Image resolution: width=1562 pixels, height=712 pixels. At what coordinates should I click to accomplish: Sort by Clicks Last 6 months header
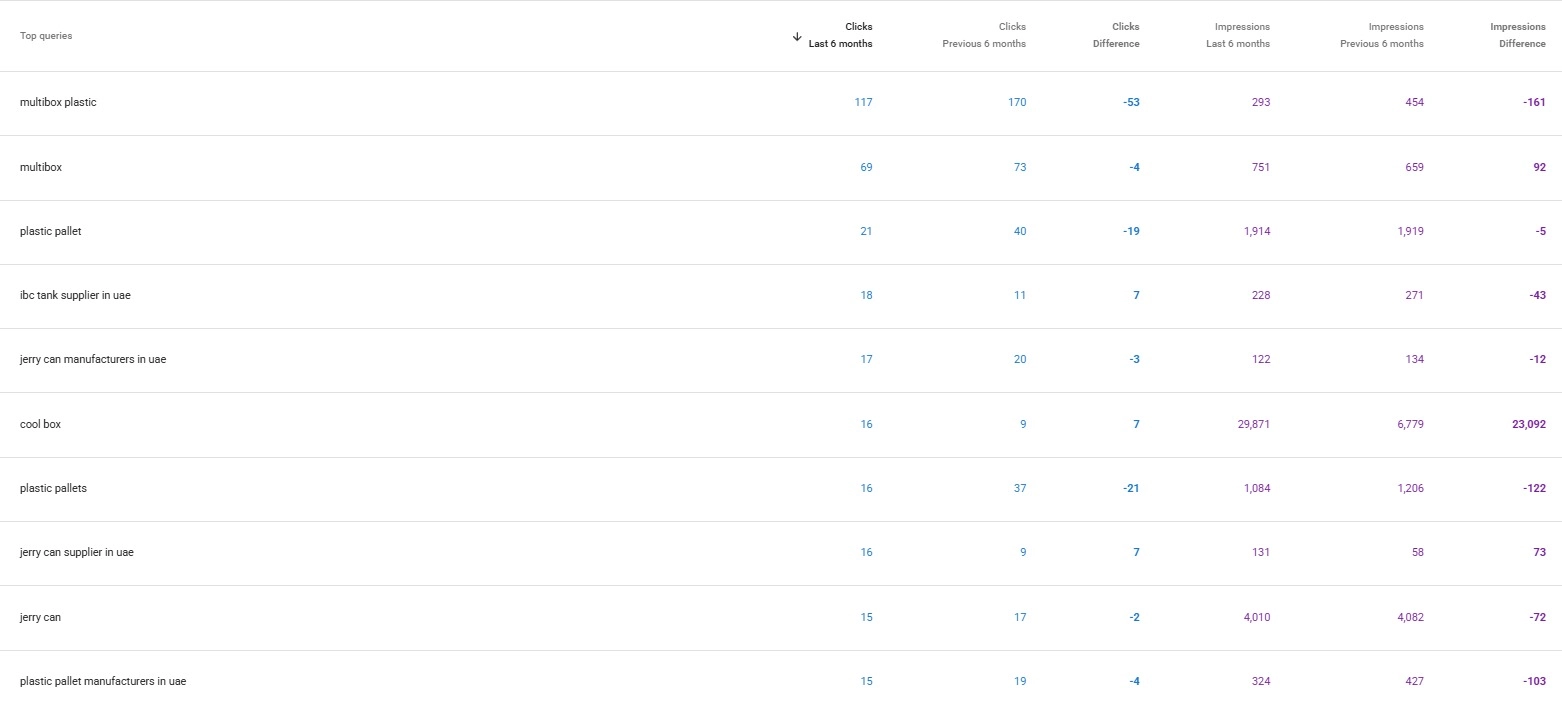840,35
